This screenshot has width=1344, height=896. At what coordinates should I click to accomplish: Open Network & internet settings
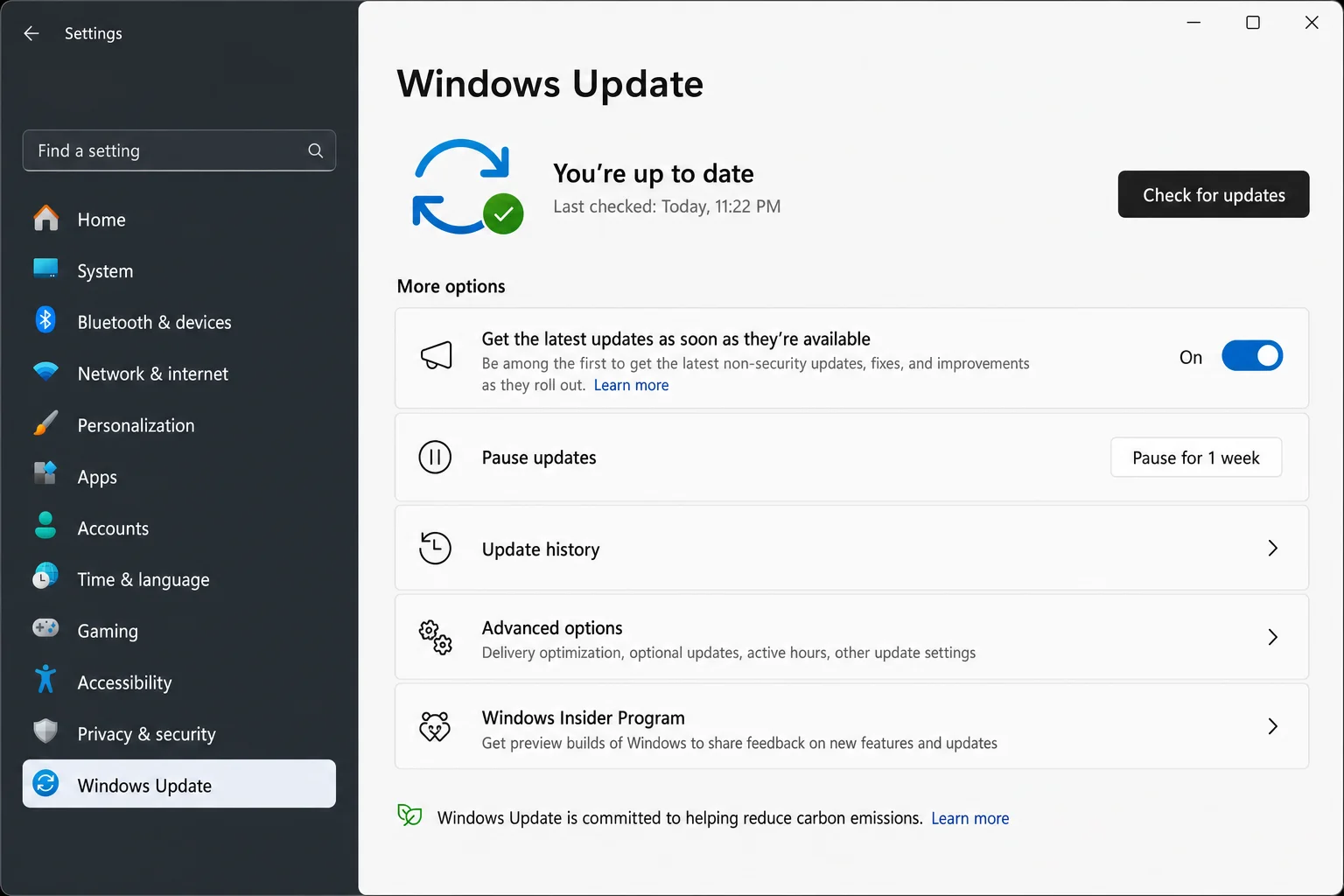point(179,374)
